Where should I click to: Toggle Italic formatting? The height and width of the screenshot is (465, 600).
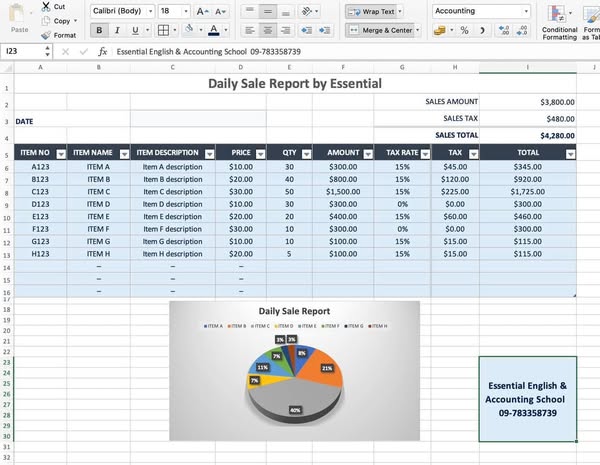point(118,31)
